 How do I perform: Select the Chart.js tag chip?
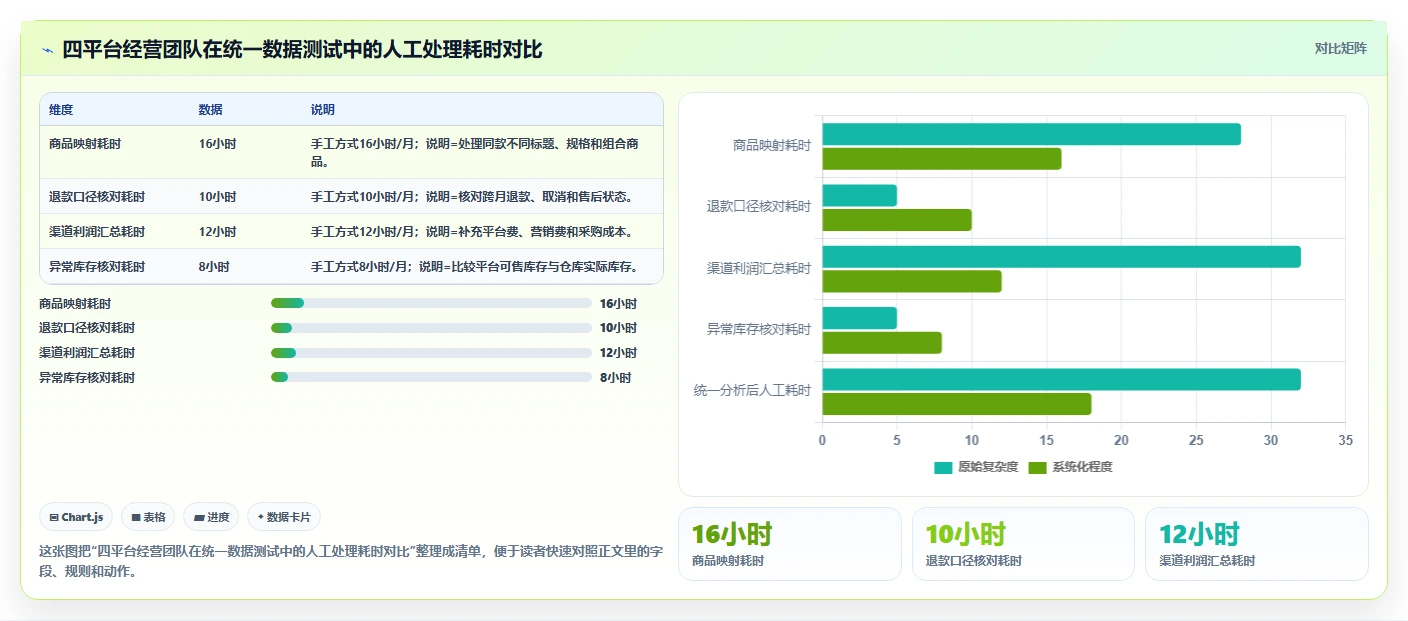coord(77,517)
